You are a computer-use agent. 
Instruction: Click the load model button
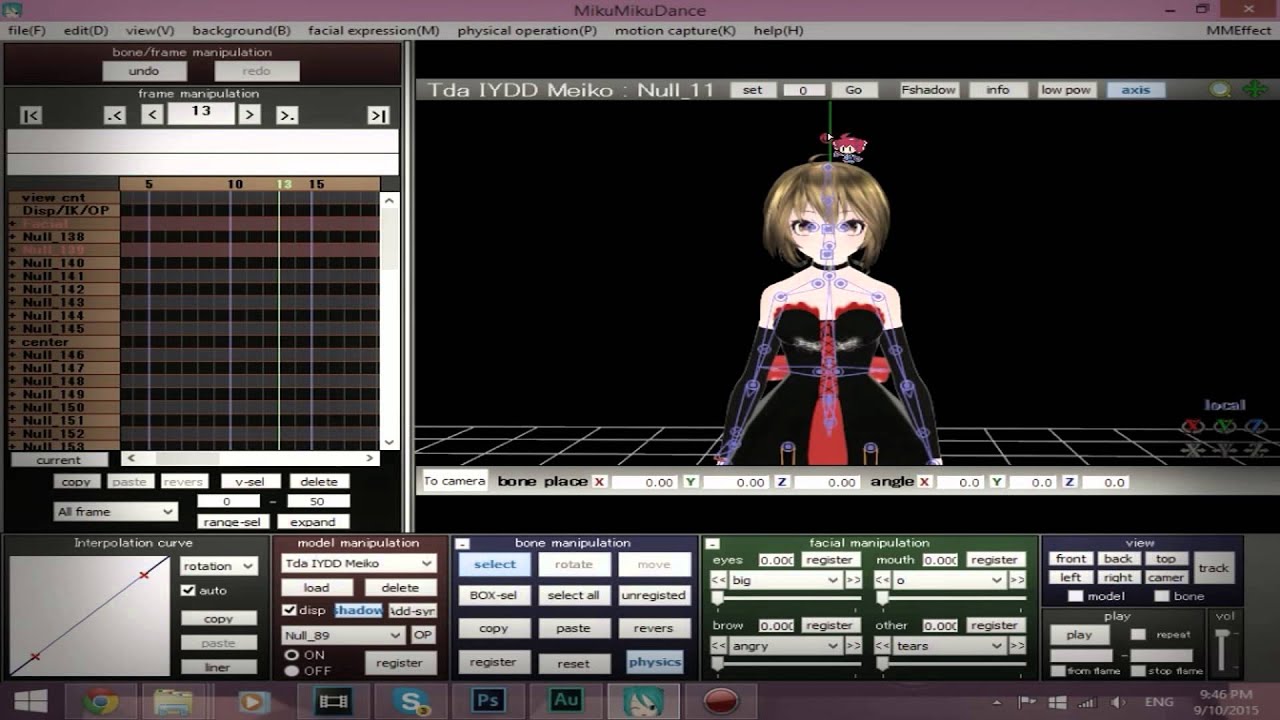tap(316, 588)
